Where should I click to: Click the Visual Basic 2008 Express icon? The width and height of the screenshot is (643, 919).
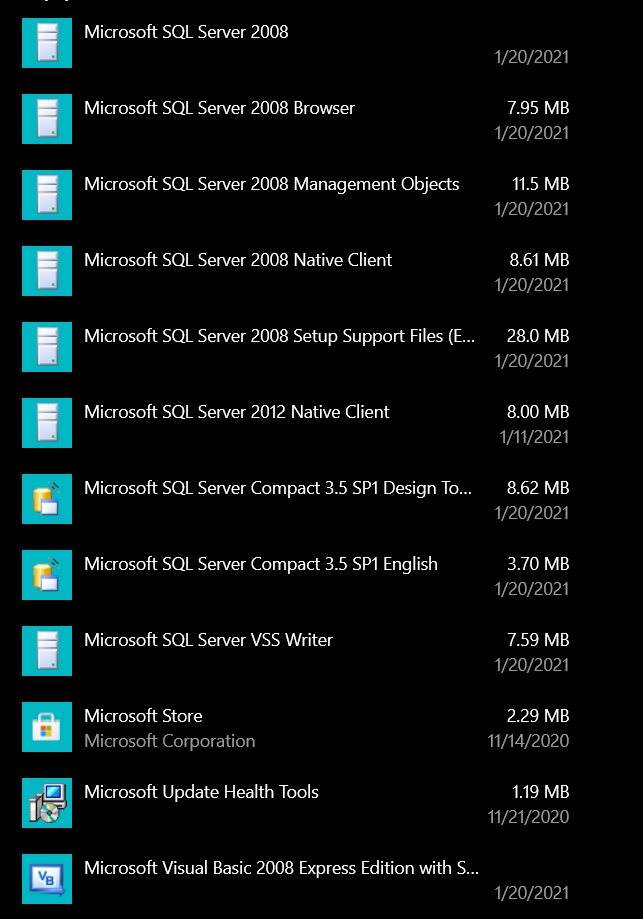tap(47, 879)
